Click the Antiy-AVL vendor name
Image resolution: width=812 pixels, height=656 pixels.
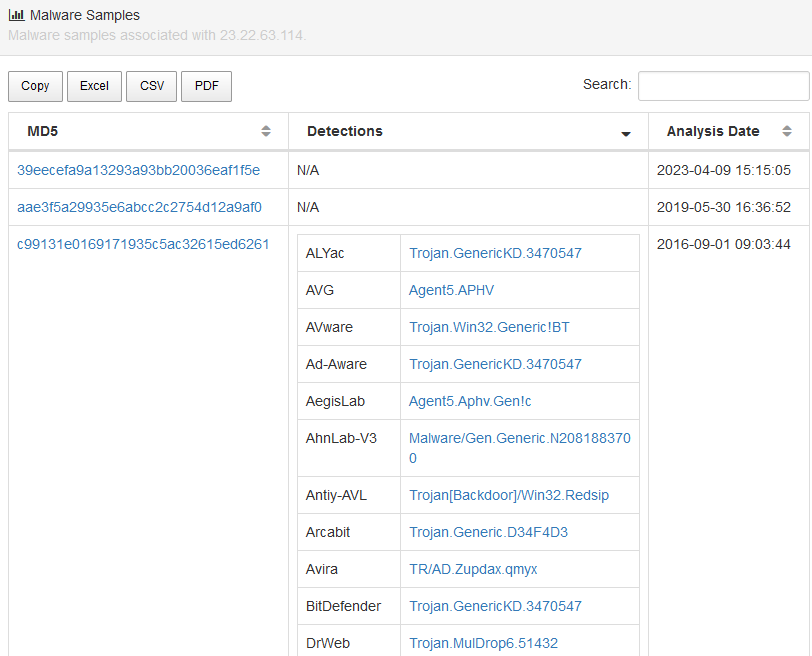pos(336,495)
